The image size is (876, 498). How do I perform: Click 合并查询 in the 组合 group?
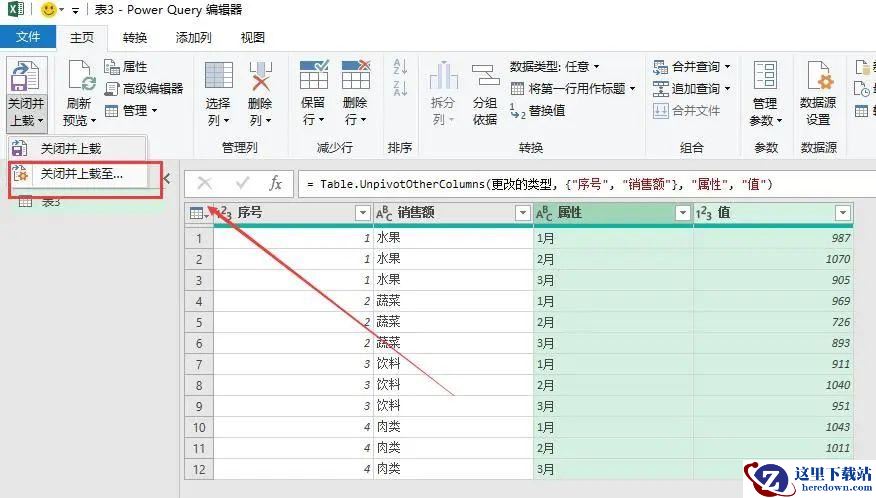(692, 67)
